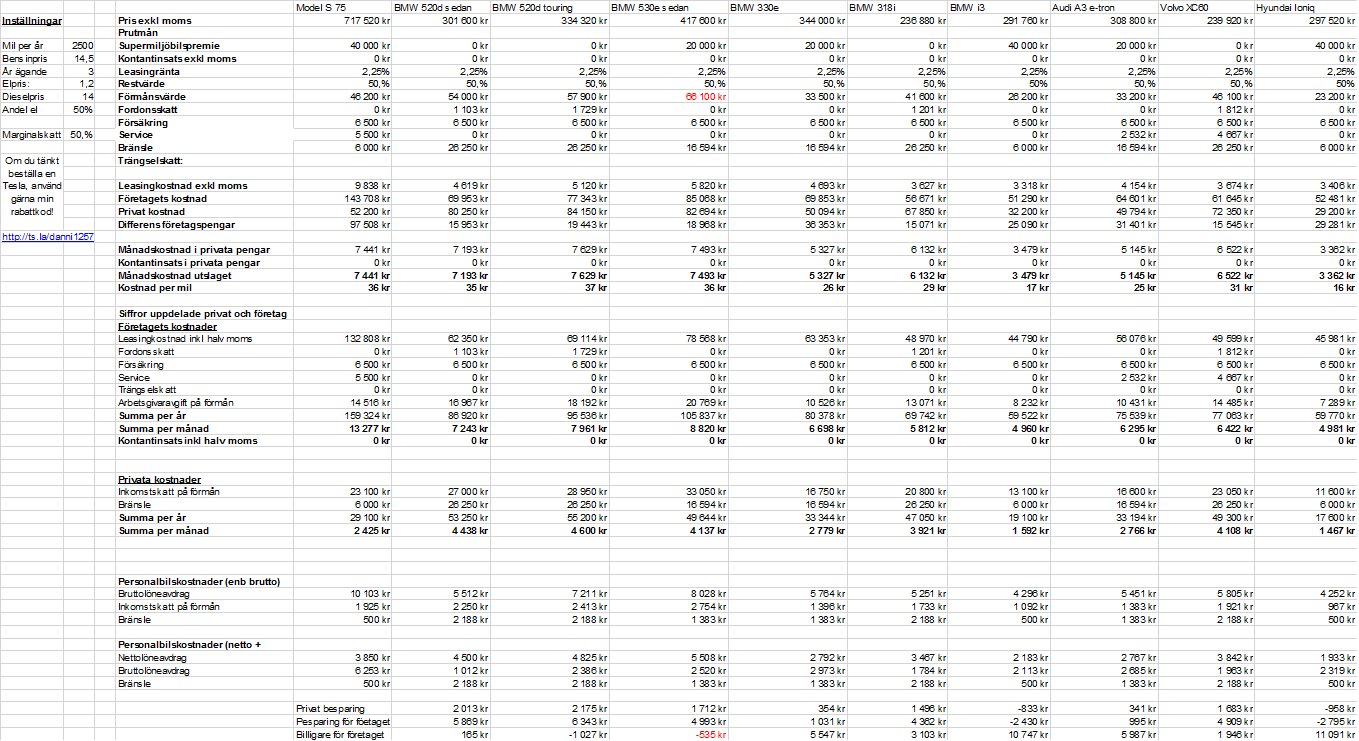Viewport: 1359px width, 741px height.
Task: Click the 143 708 kr Företagets kostnad cell
Action: click(367, 199)
